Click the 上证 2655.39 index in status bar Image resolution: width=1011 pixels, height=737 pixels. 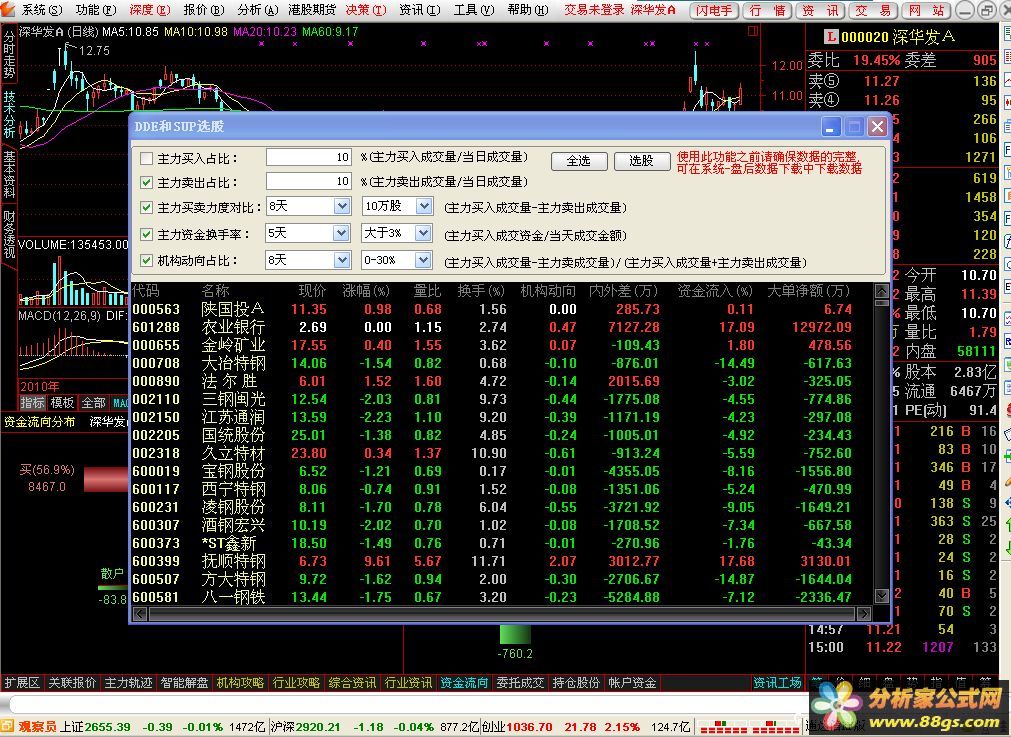95,727
